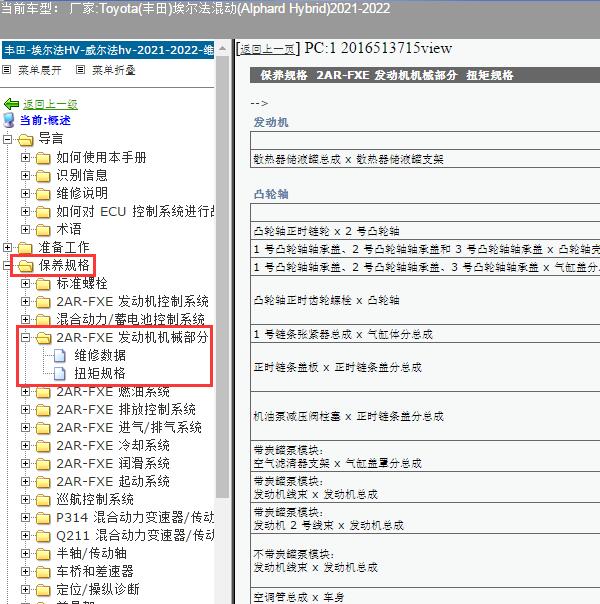
Task: Click the 半轴/传动轴 folder icon
Action: (43, 554)
